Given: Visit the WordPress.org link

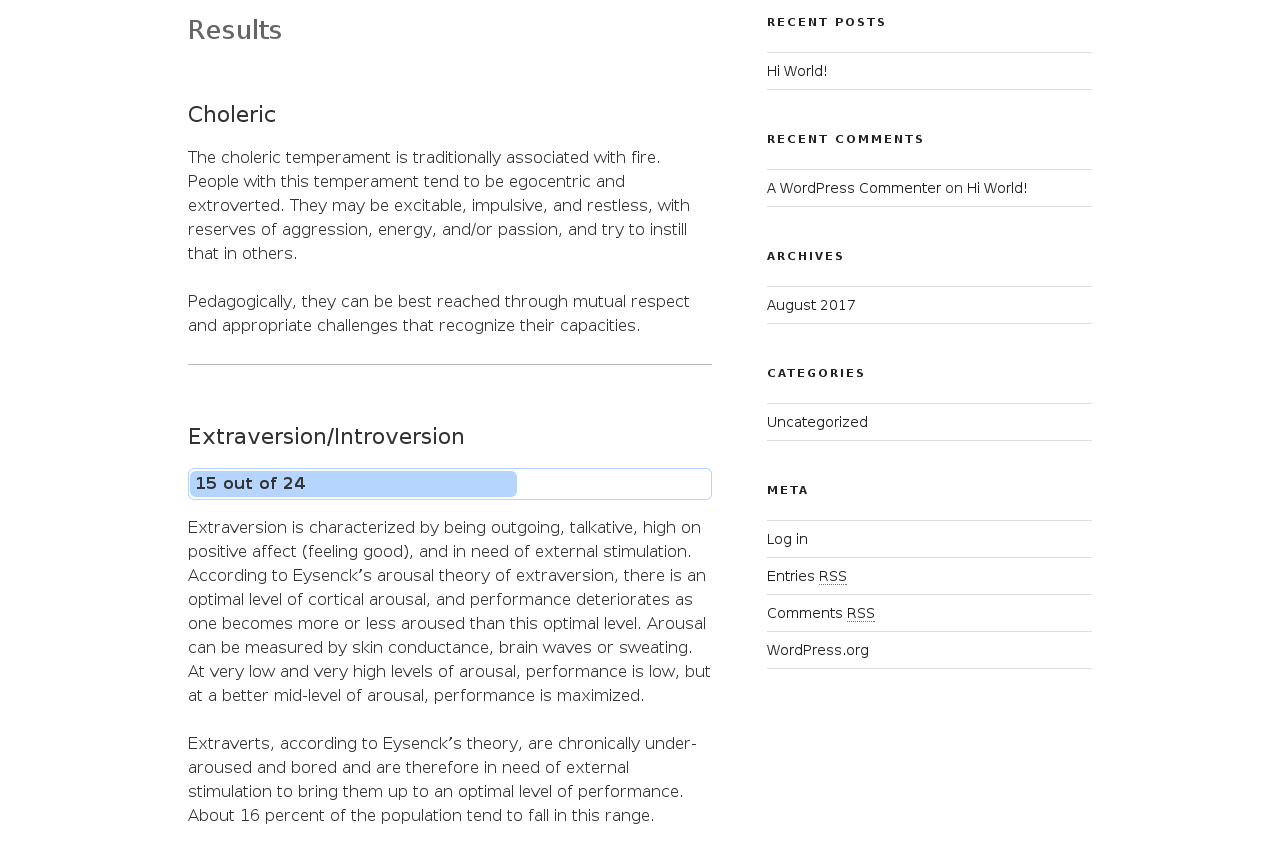Looking at the screenshot, I should (x=818, y=650).
